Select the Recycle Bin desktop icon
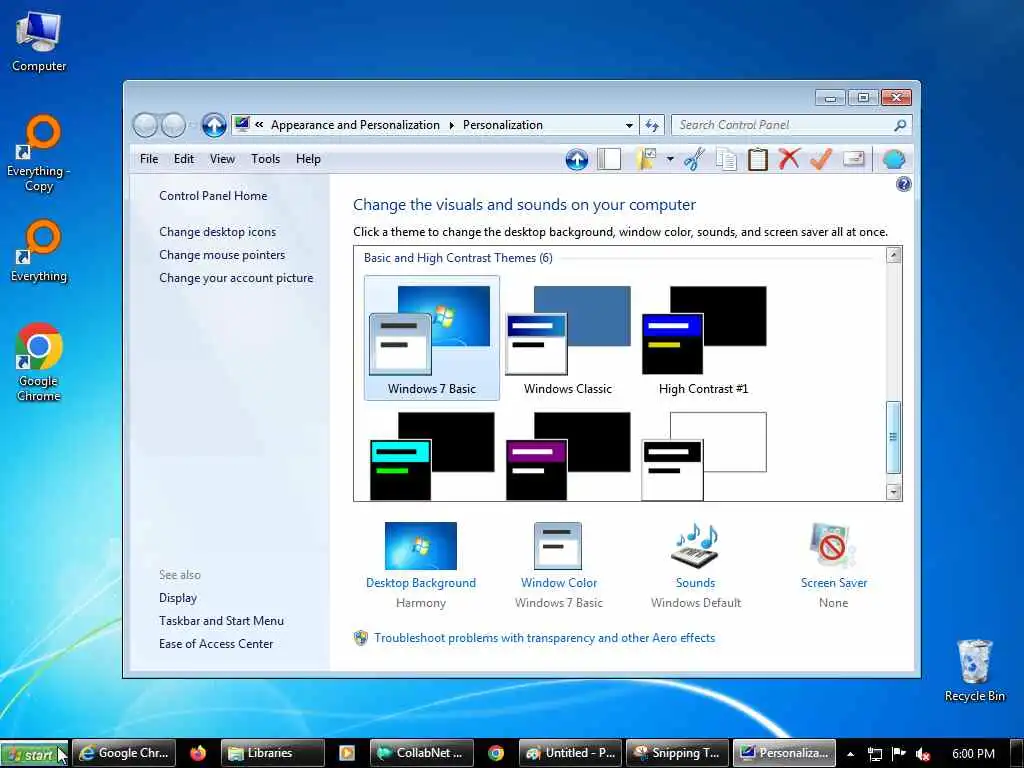Image resolution: width=1024 pixels, height=768 pixels. coord(974,670)
